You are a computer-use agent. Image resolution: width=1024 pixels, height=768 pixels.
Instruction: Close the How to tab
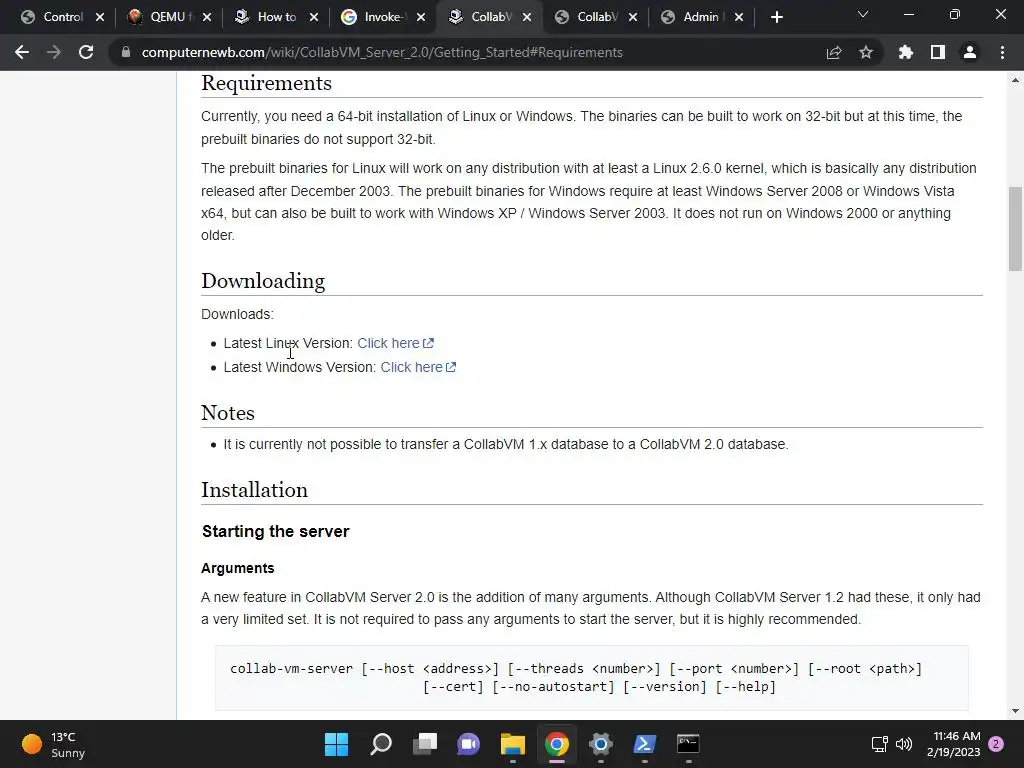tap(314, 17)
